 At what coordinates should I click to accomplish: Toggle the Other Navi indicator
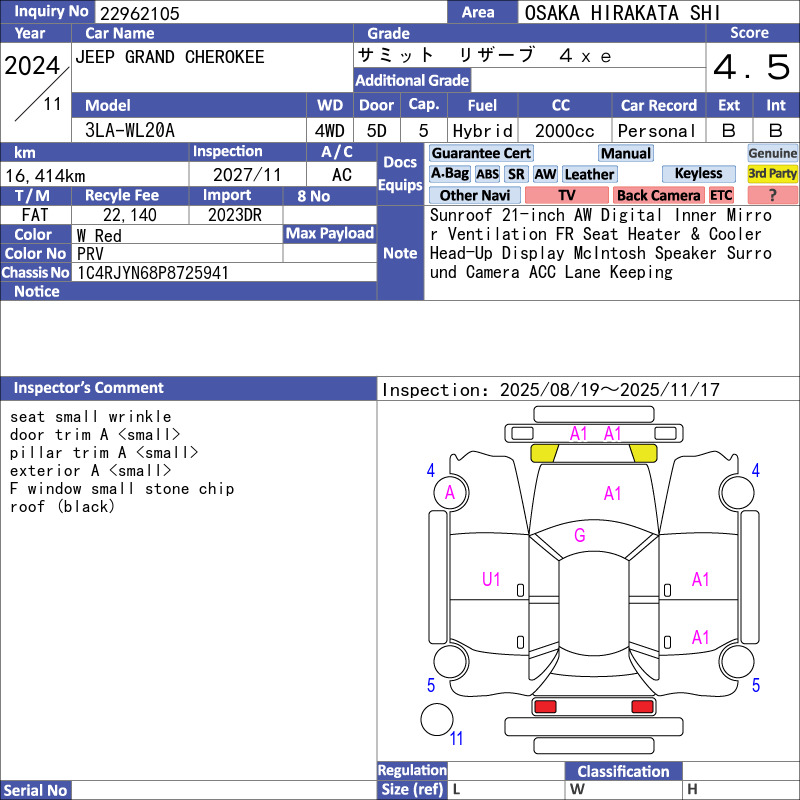pos(473,196)
